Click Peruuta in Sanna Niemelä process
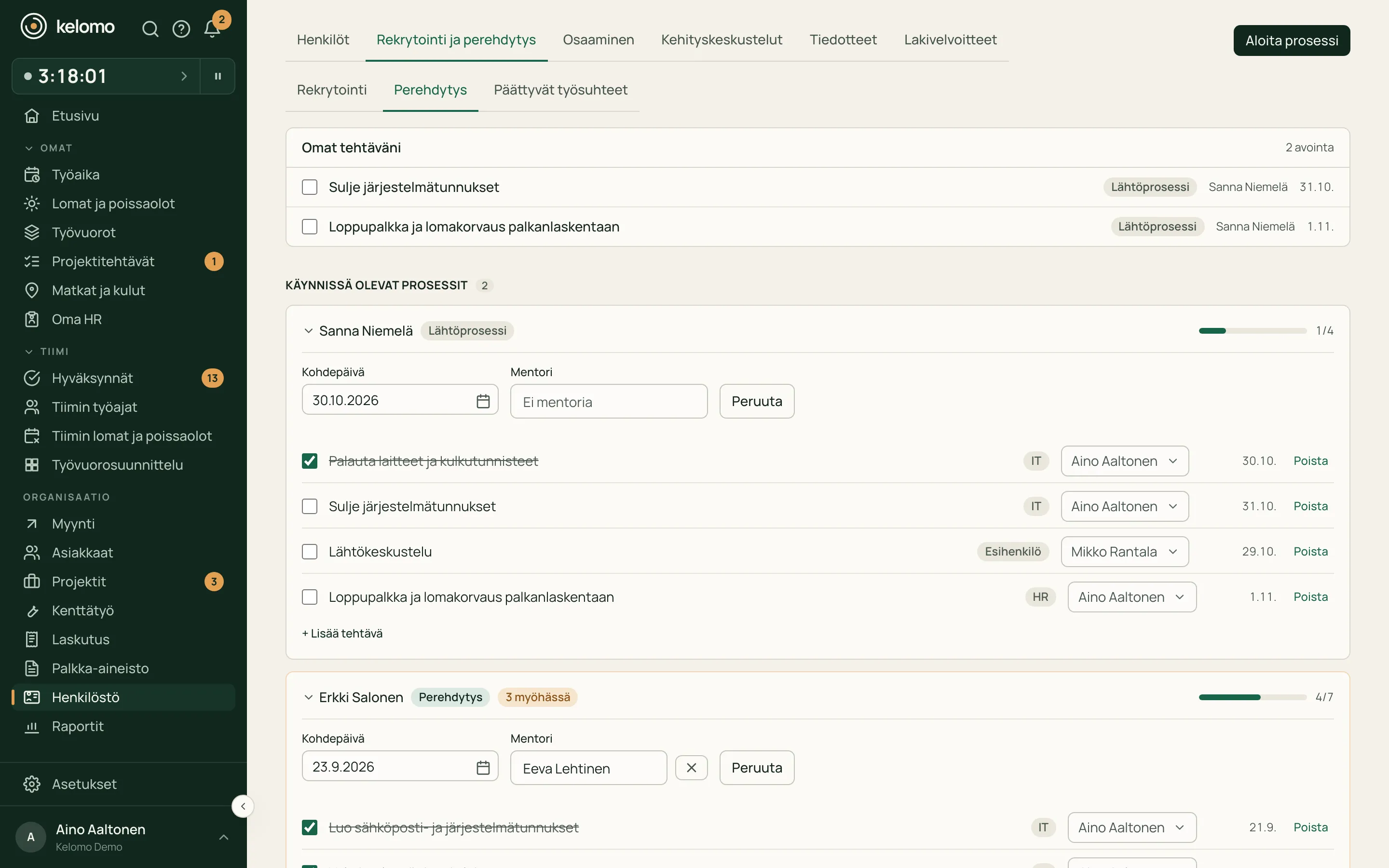Viewport: 1389px width, 868px height. click(x=757, y=401)
